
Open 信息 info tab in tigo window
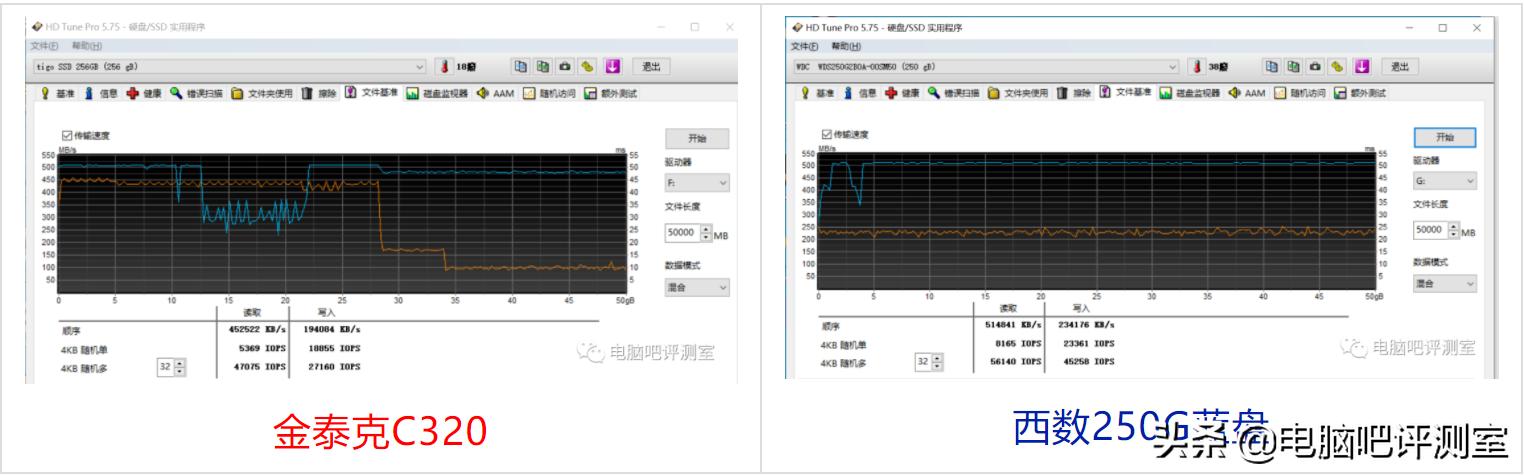(x=102, y=93)
